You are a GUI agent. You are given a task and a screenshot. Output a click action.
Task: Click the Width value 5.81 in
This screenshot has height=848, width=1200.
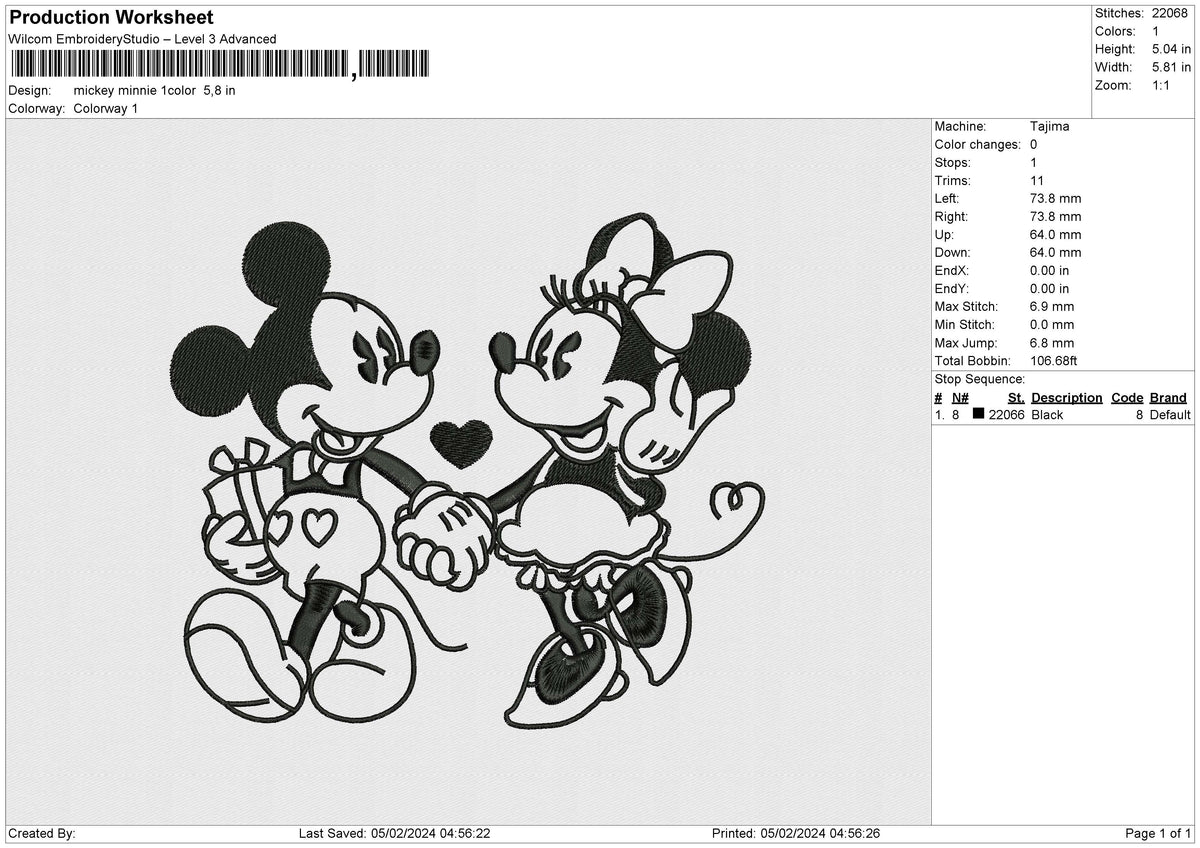point(1172,67)
